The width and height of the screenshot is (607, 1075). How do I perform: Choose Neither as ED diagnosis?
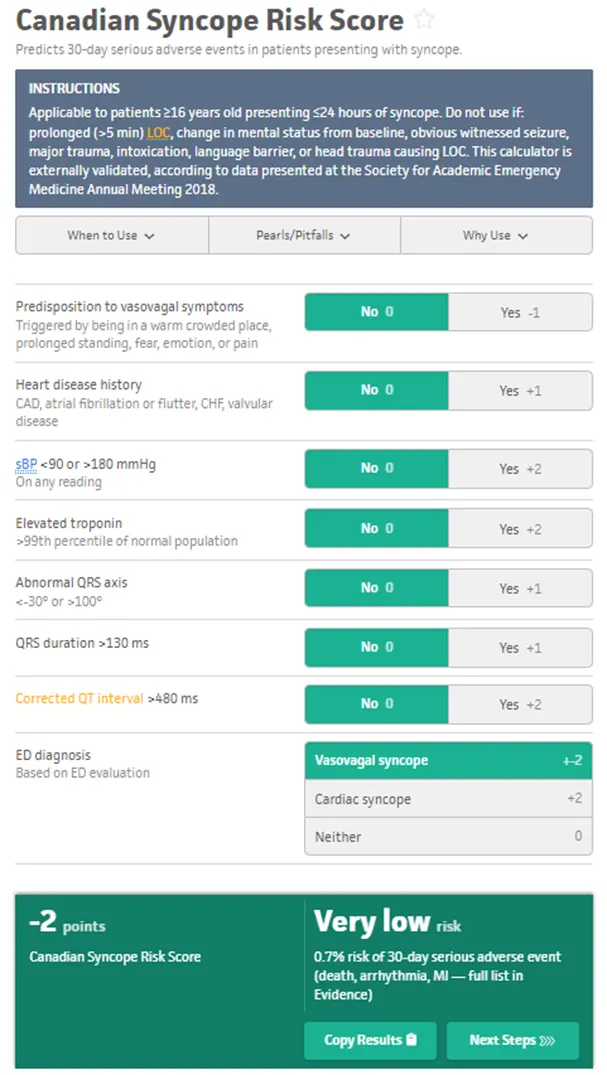coord(448,836)
